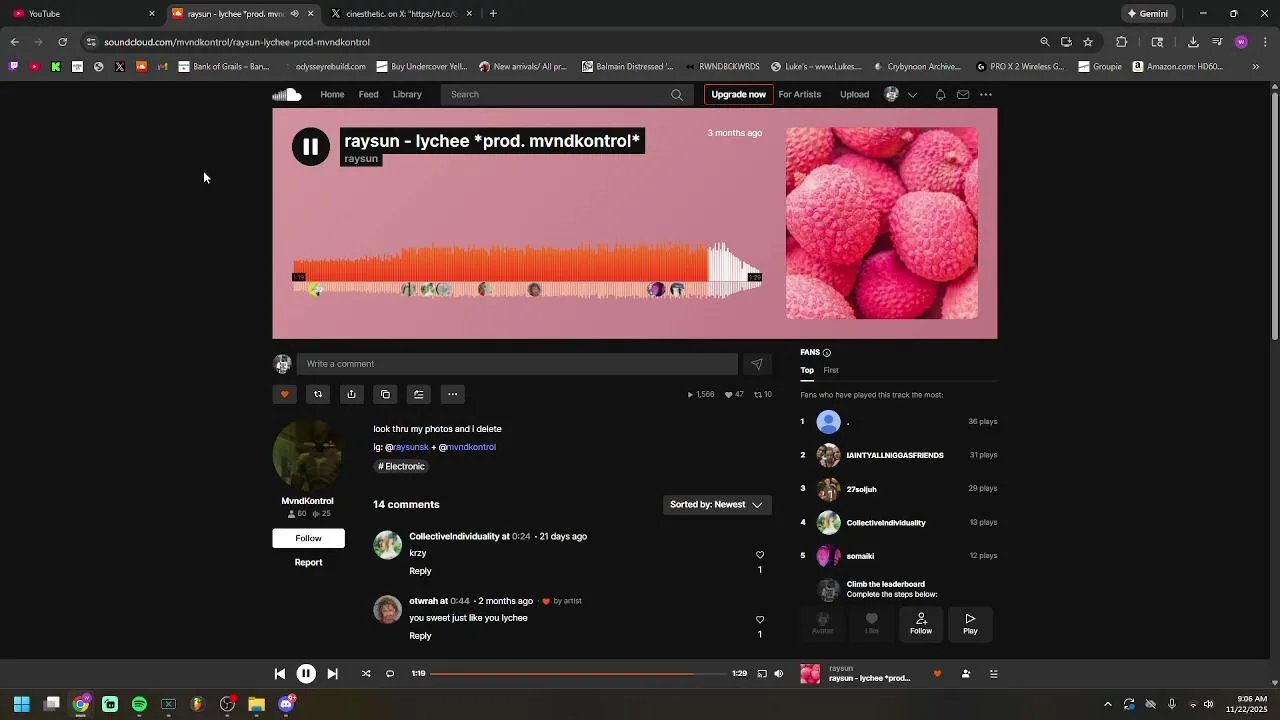This screenshot has height=720, width=1280.
Task: Click the FANS info icon
Action: coord(826,353)
